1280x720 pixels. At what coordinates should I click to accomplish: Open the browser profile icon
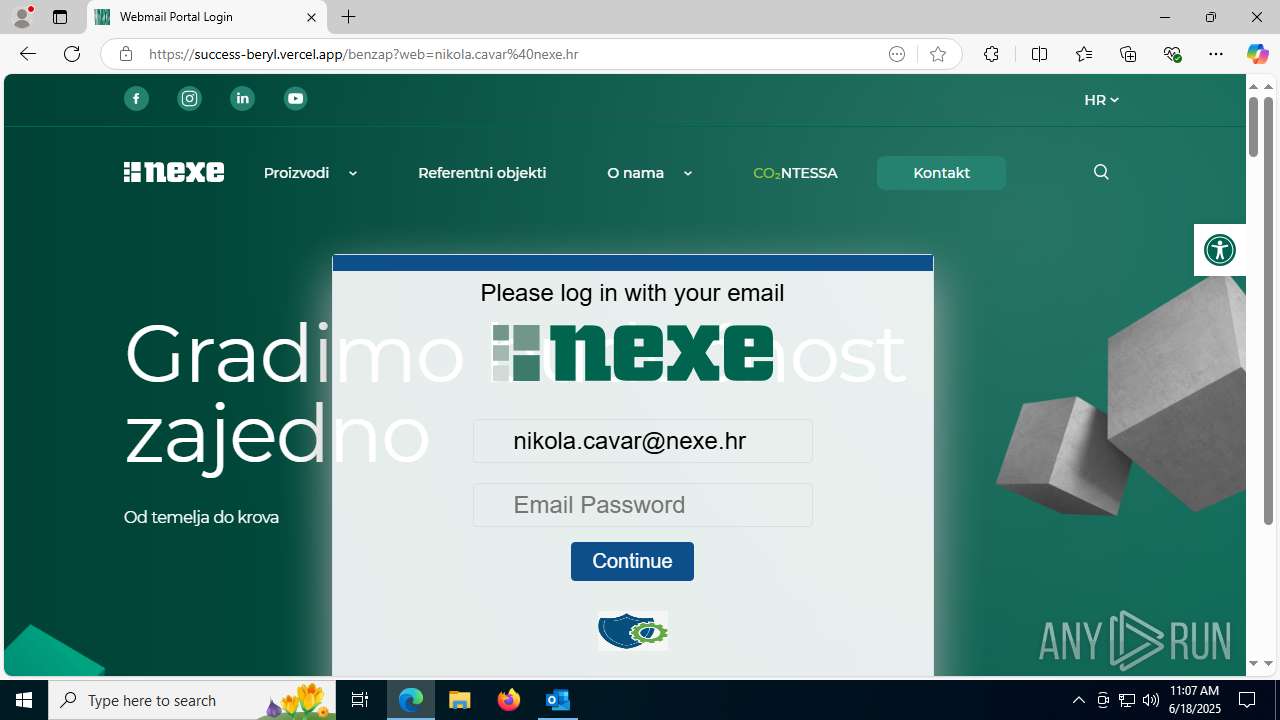point(22,17)
